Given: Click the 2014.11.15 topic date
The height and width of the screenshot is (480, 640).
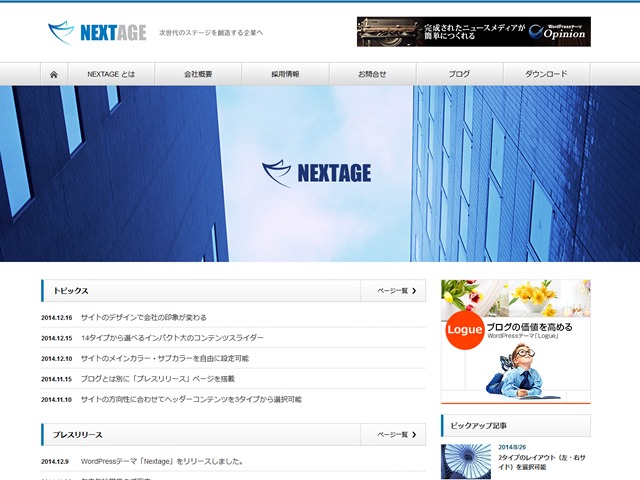Looking at the screenshot, I should [57, 379].
